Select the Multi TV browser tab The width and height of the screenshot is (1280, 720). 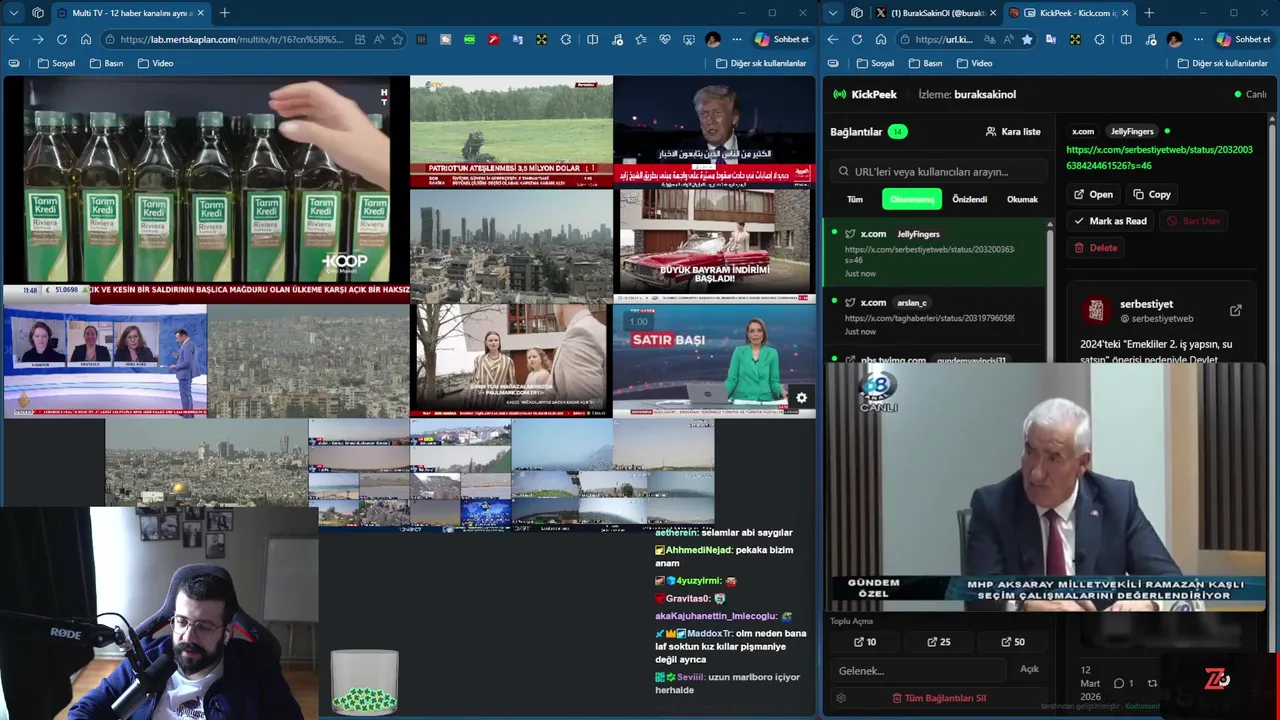tap(130, 13)
